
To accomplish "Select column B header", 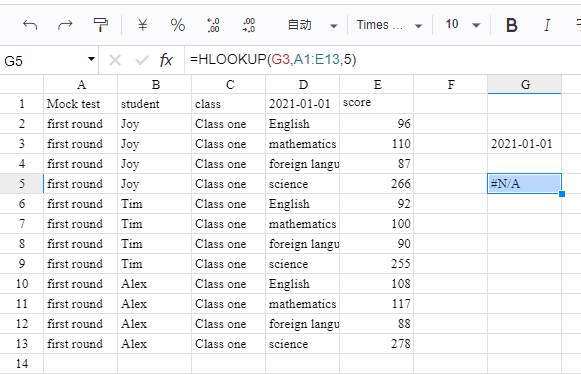I will [155, 85].
